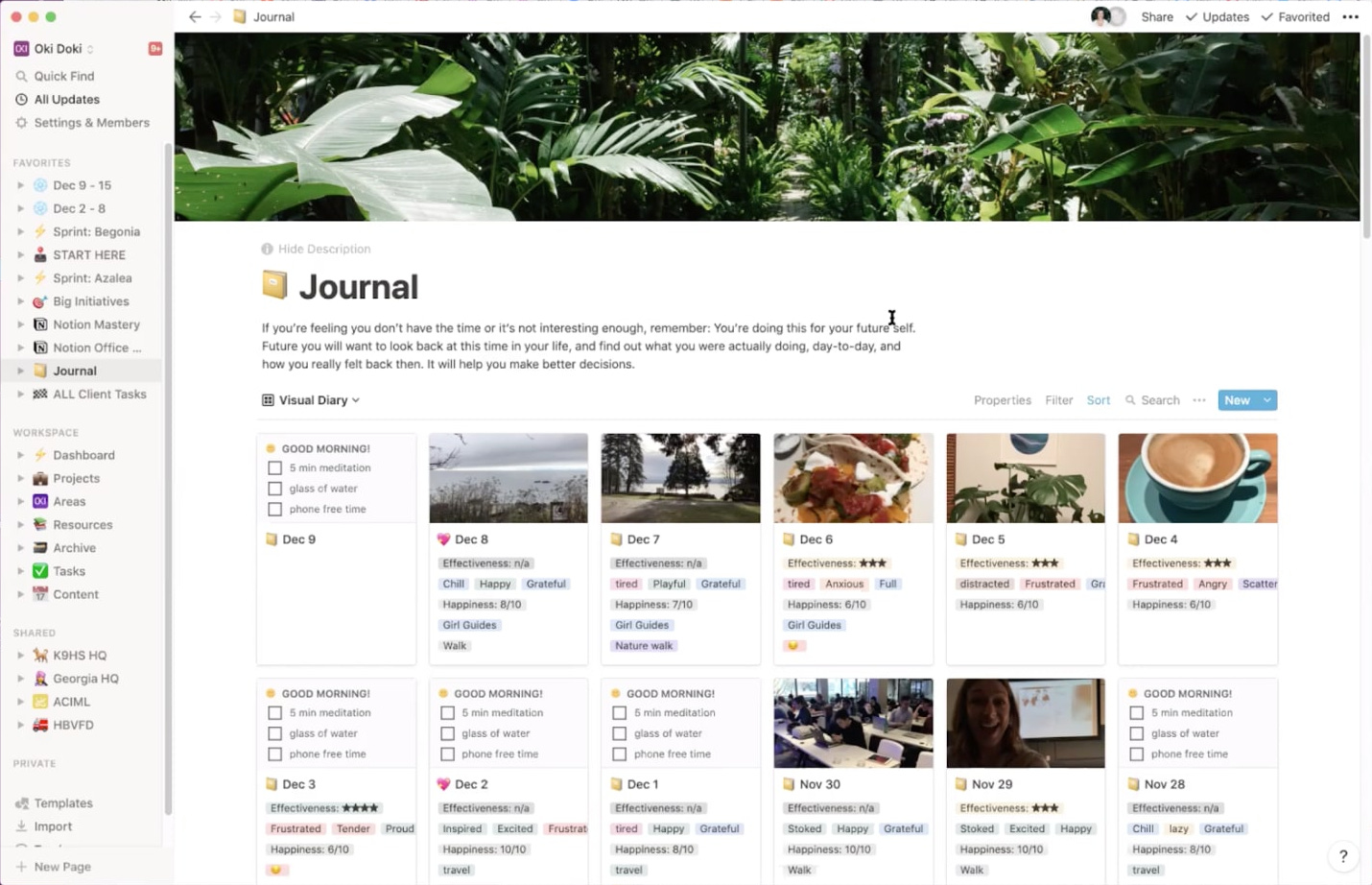Check 'glass of water' on Dec 3 card
The width and height of the screenshot is (1372, 885).
point(275,733)
